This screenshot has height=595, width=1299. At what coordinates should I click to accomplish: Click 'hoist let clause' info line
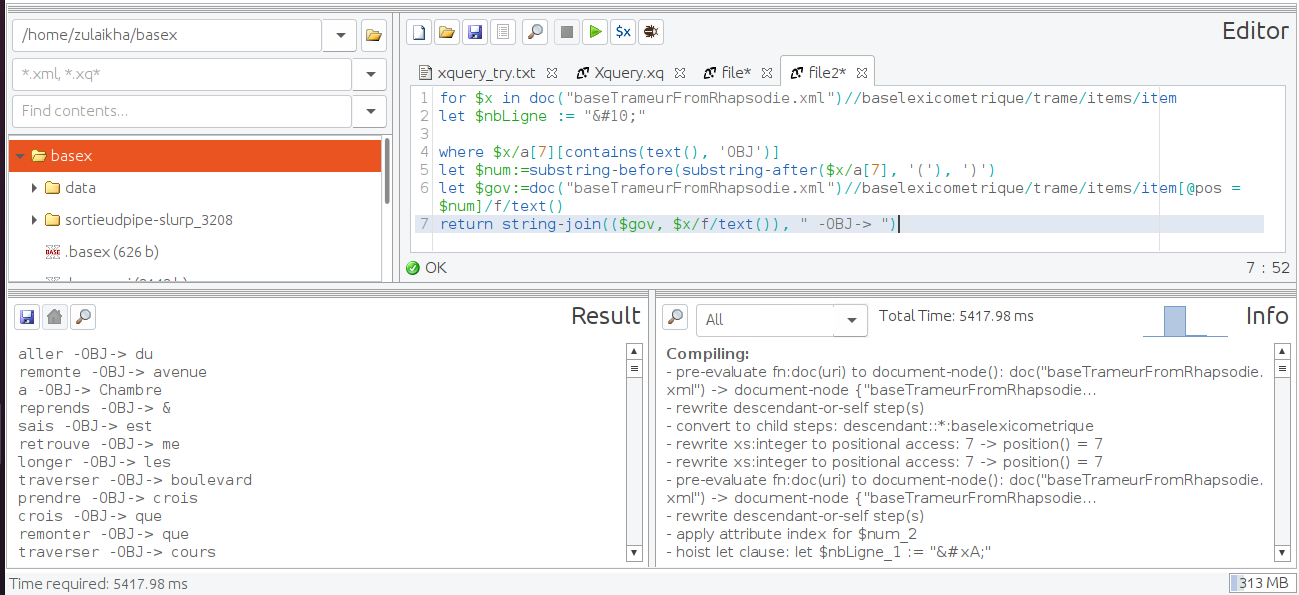pos(828,552)
